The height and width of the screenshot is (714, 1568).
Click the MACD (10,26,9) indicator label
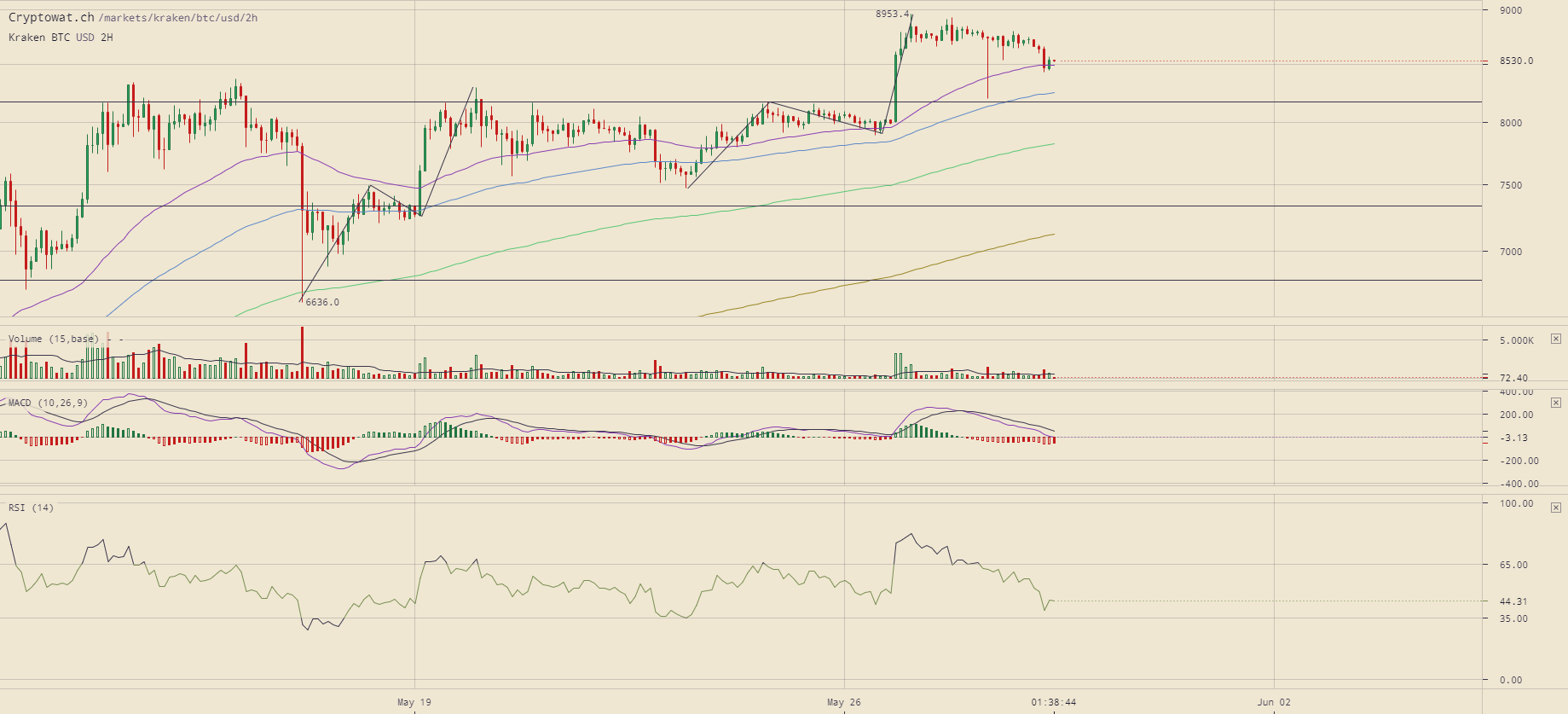pyautogui.click(x=48, y=403)
